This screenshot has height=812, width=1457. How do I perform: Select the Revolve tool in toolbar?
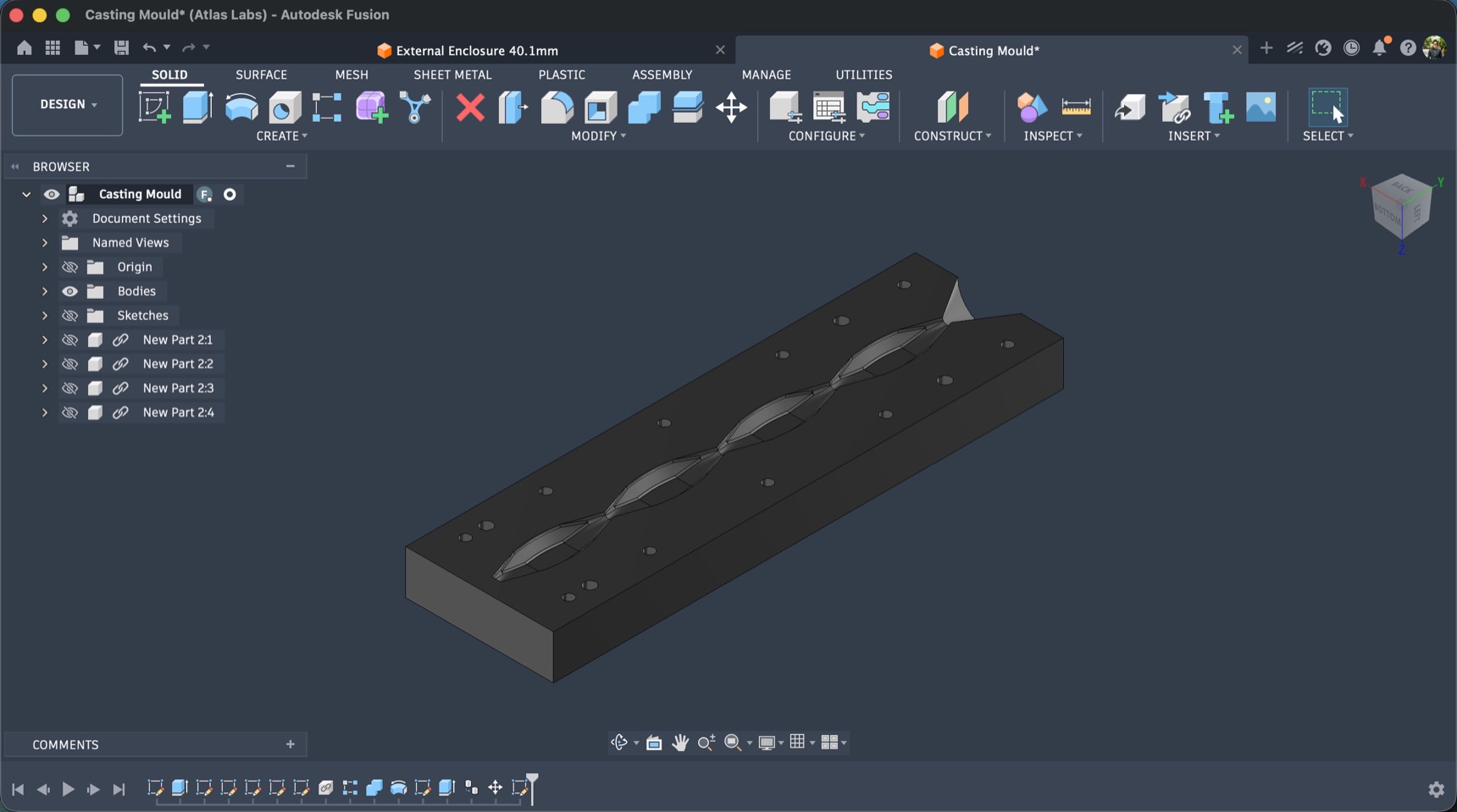pos(241,108)
